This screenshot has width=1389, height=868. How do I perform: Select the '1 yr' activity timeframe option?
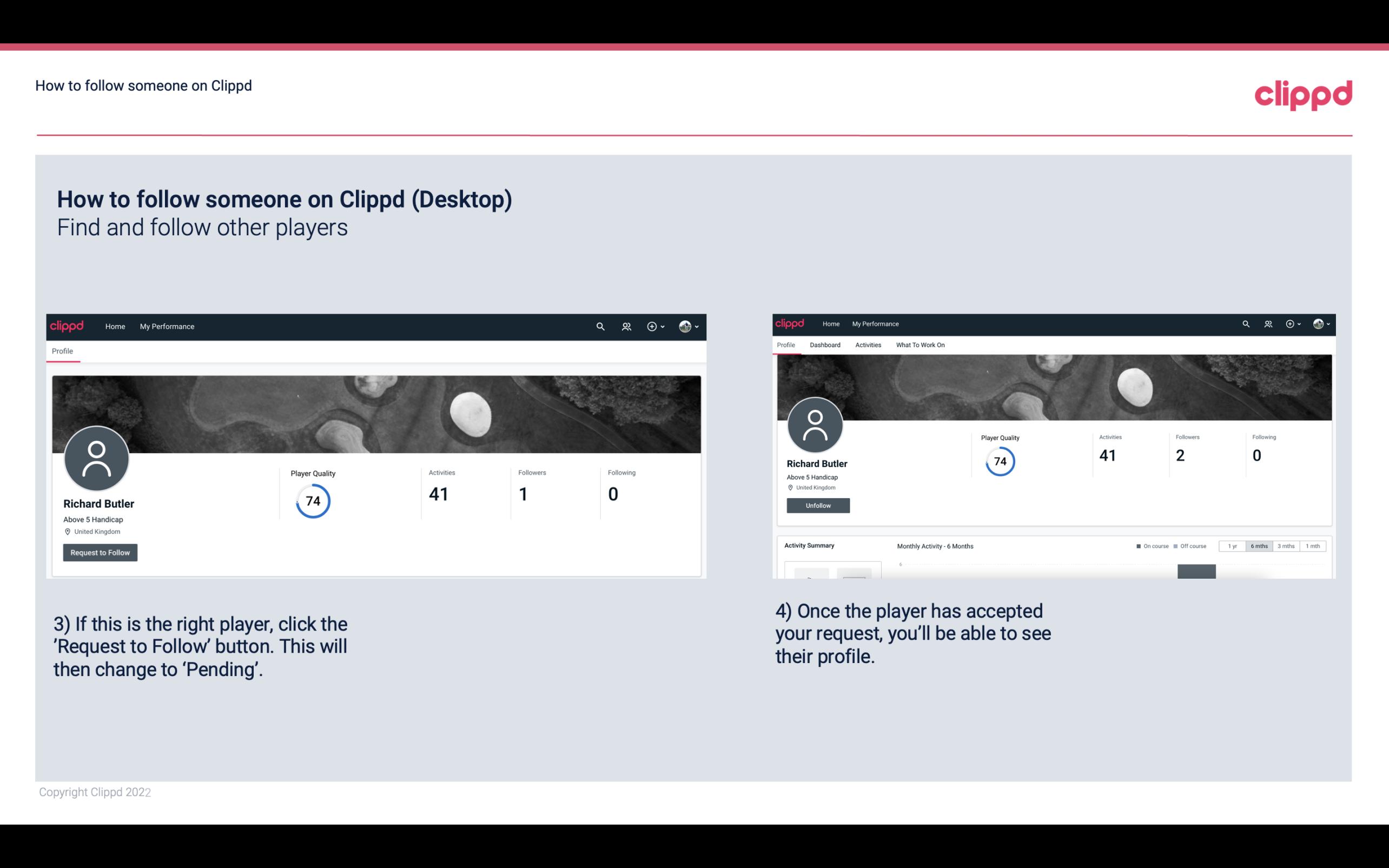pyautogui.click(x=1231, y=546)
